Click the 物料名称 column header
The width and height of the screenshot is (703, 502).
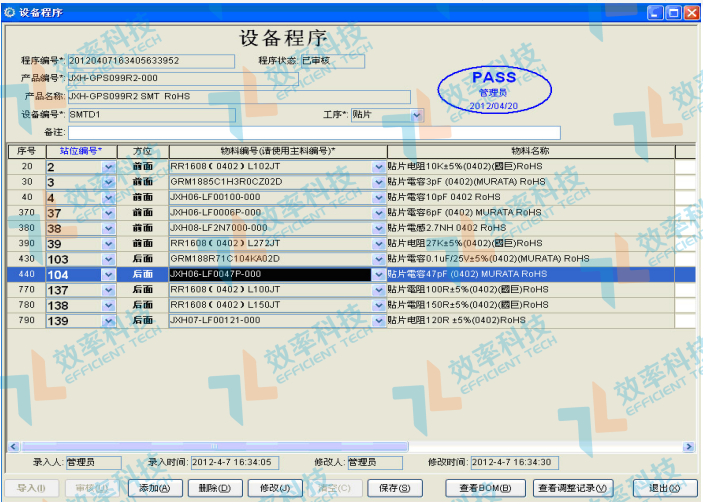click(x=529, y=151)
